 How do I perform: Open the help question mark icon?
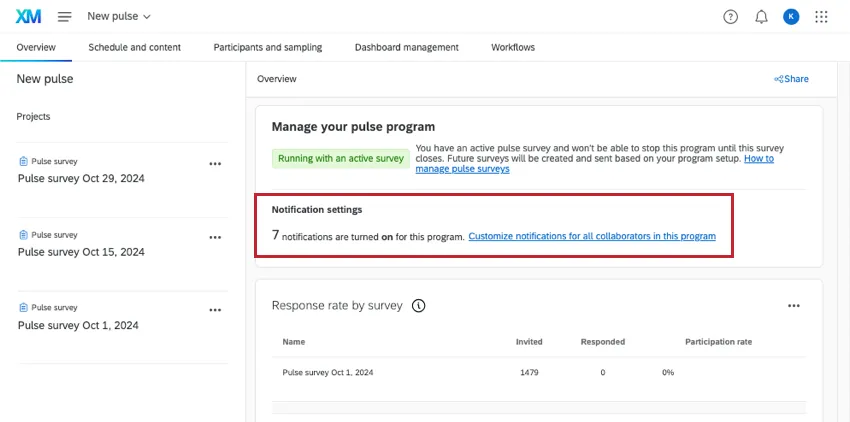pyautogui.click(x=730, y=17)
